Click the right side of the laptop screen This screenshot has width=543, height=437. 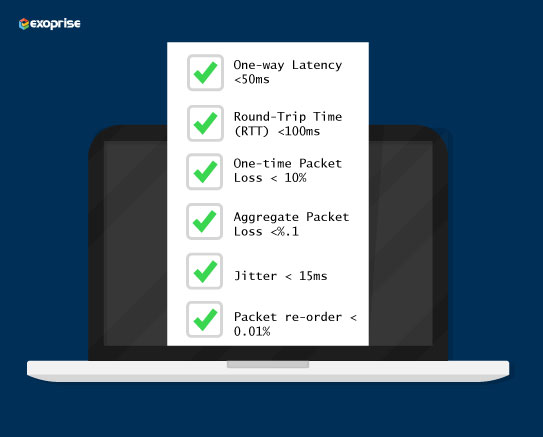pyautogui.click(x=401, y=243)
